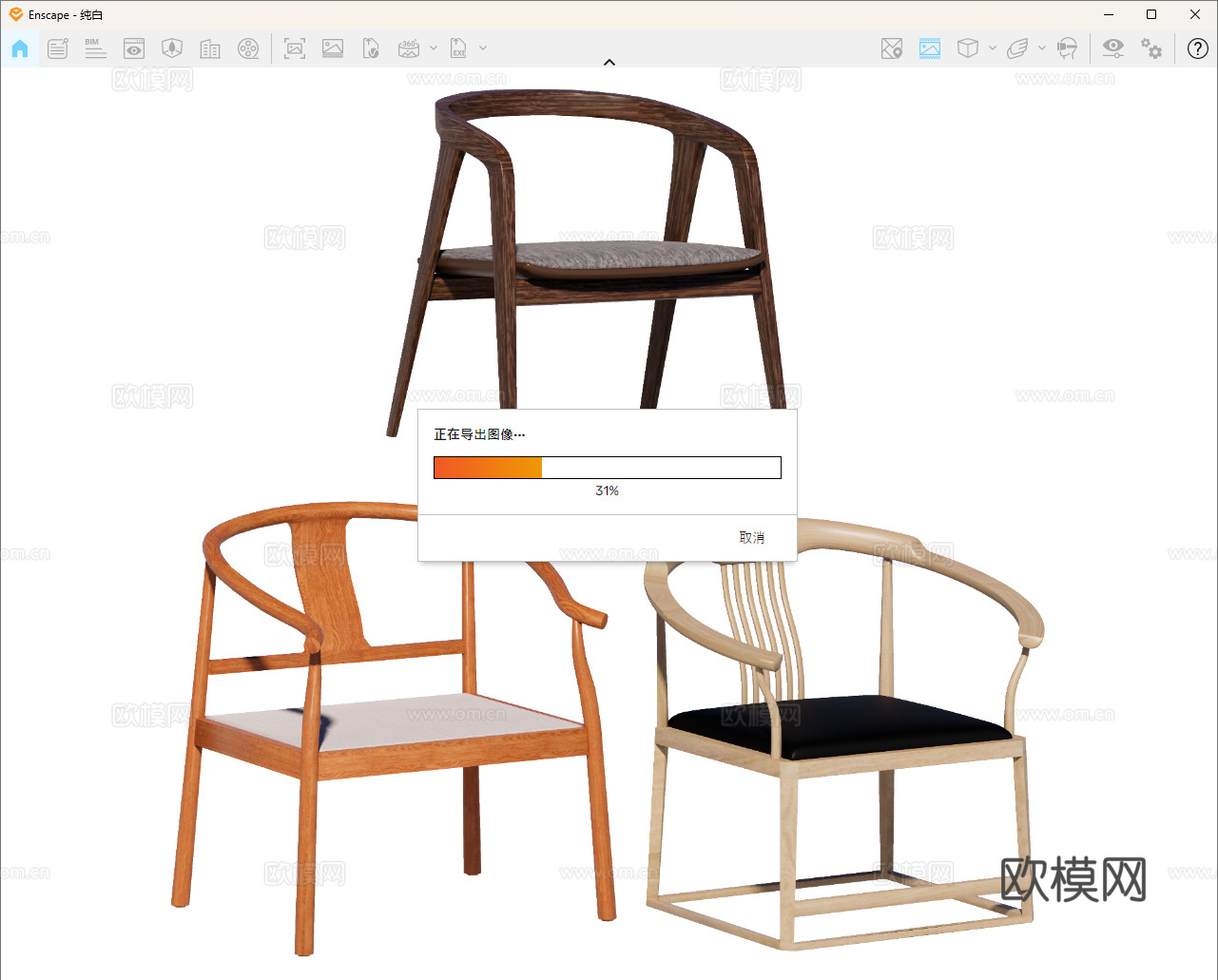Click the batch image rendering icon
This screenshot has width=1218, height=980.
333,48
